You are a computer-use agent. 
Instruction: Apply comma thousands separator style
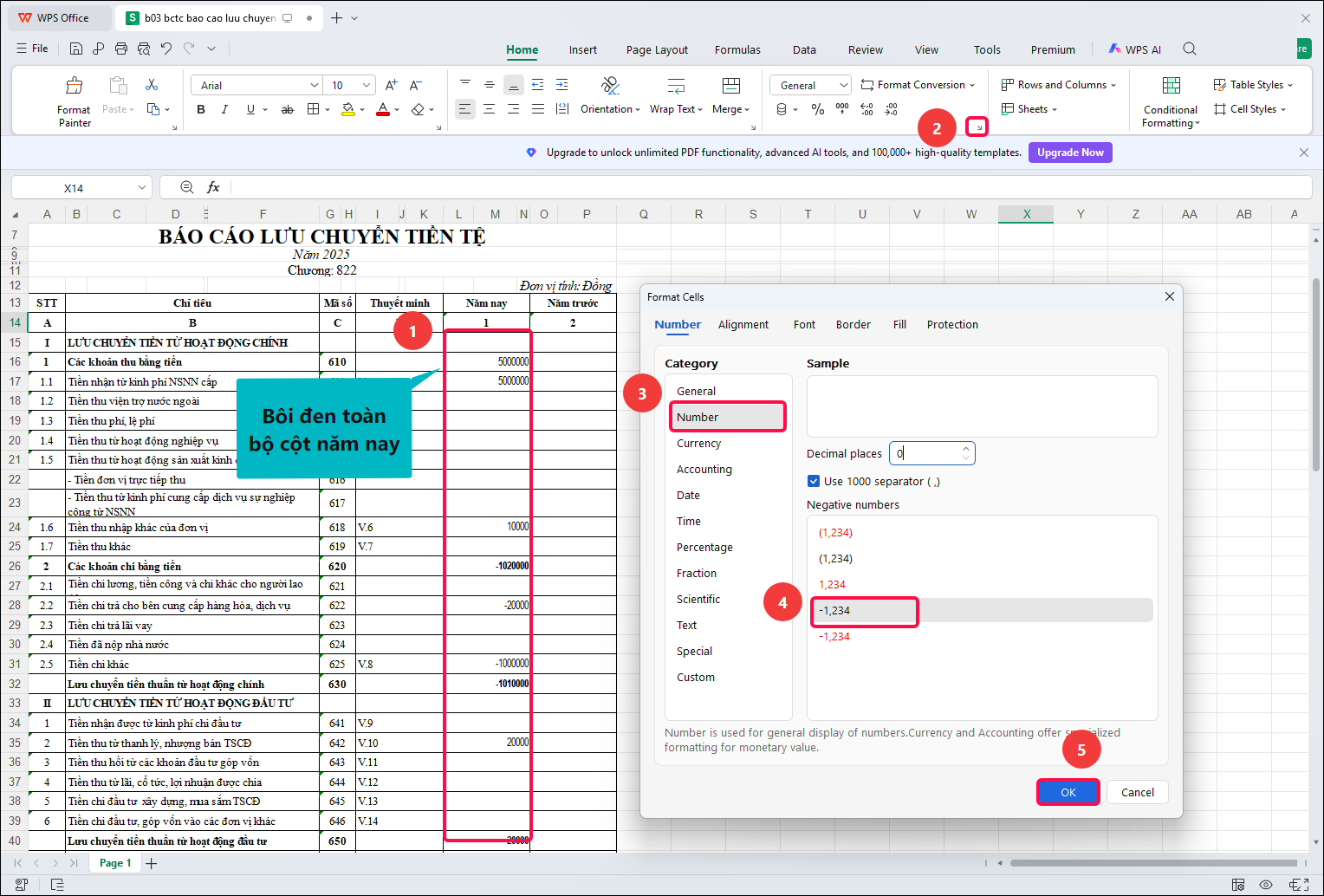tap(842, 109)
